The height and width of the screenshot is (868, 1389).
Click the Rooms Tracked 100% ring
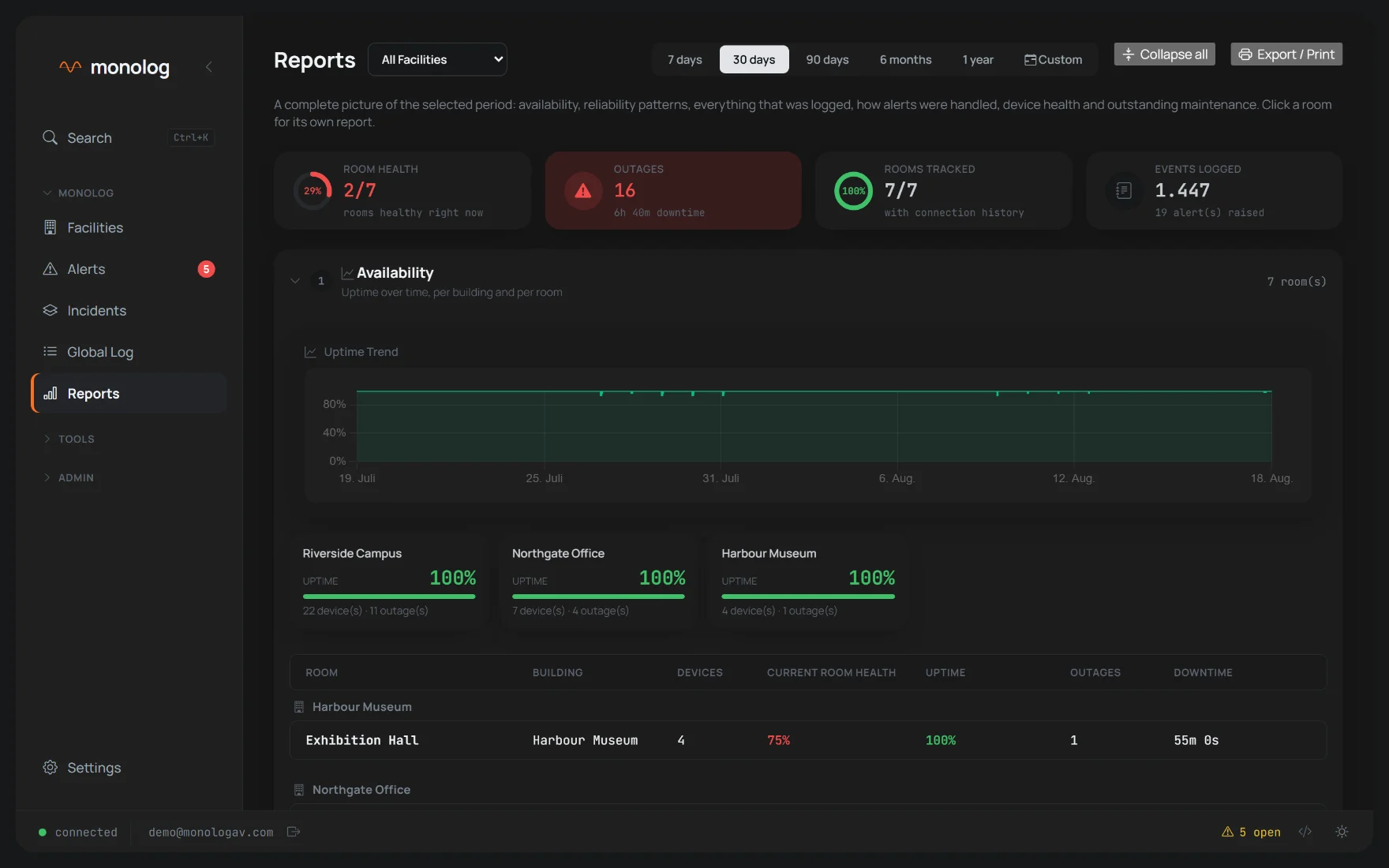pyautogui.click(x=853, y=191)
